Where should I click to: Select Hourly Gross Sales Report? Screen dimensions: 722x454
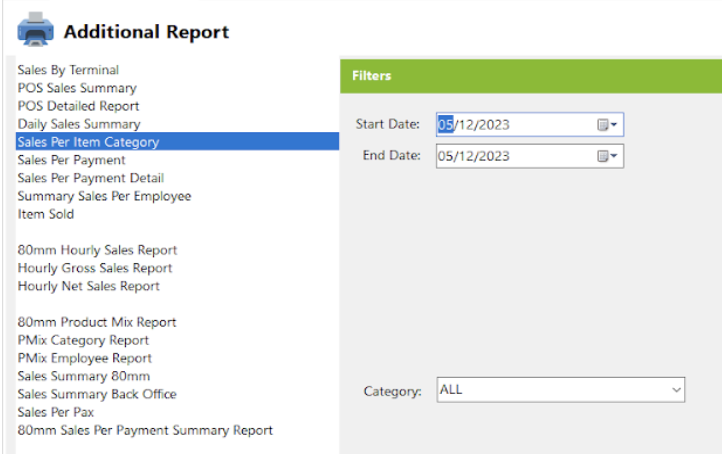point(95,268)
